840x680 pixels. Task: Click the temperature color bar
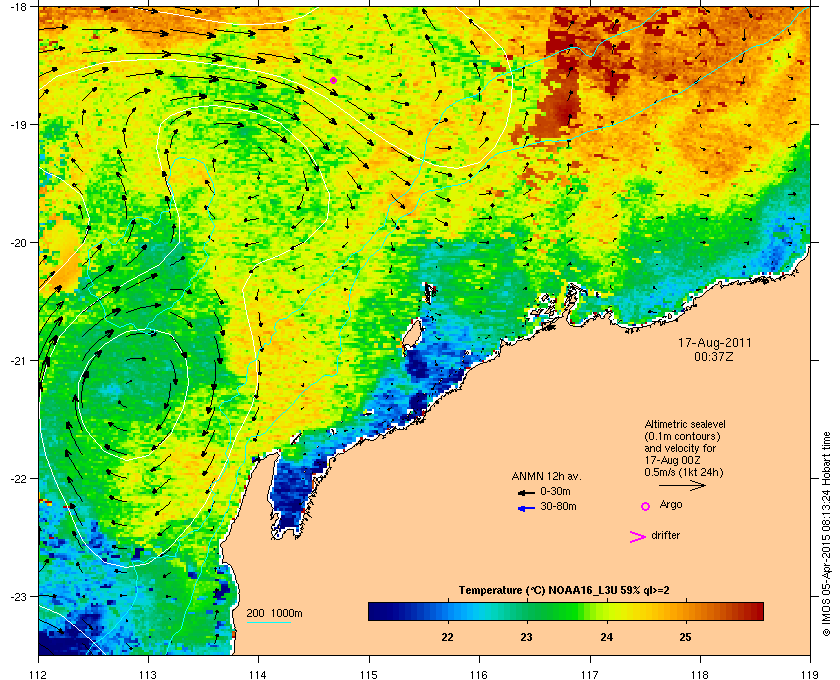point(566,611)
